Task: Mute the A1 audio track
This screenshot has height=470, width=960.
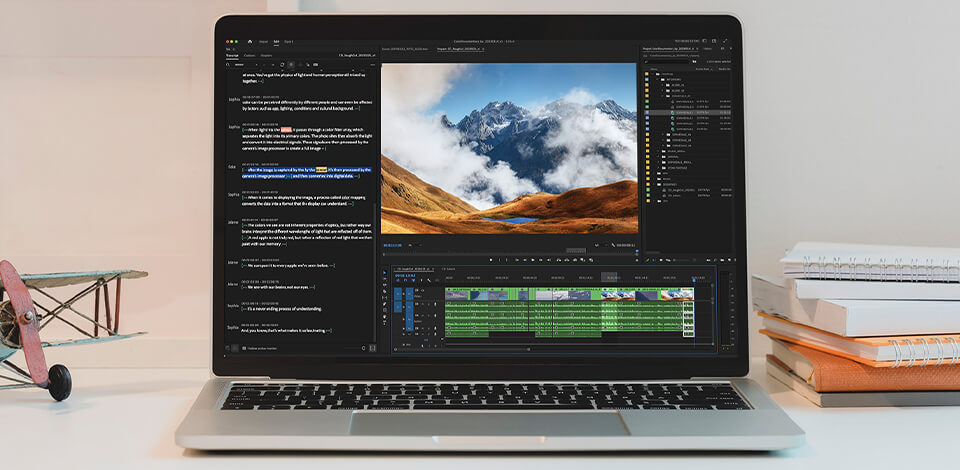Action: 422,304
